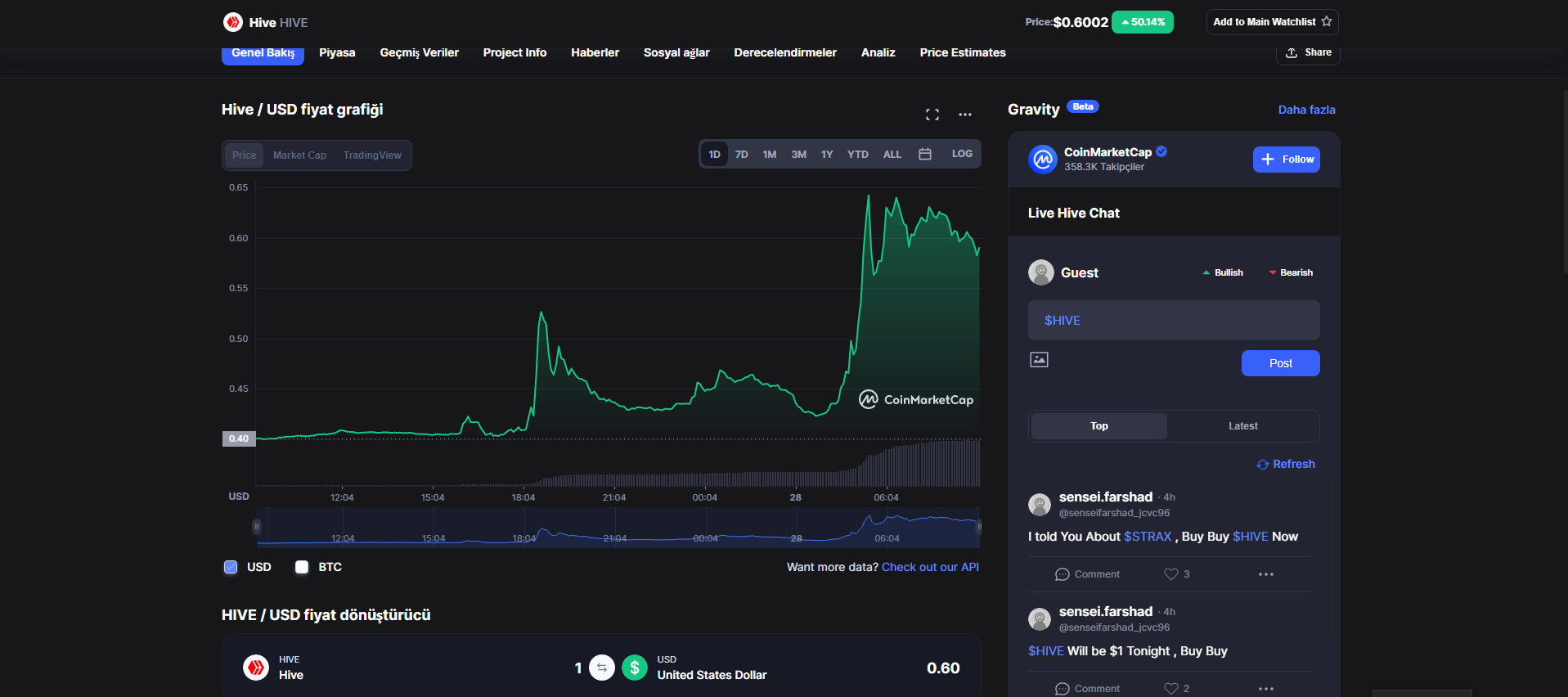Click left handle of chart range slider
Image resolution: width=1568 pixels, height=697 pixels.
point(257,527)
